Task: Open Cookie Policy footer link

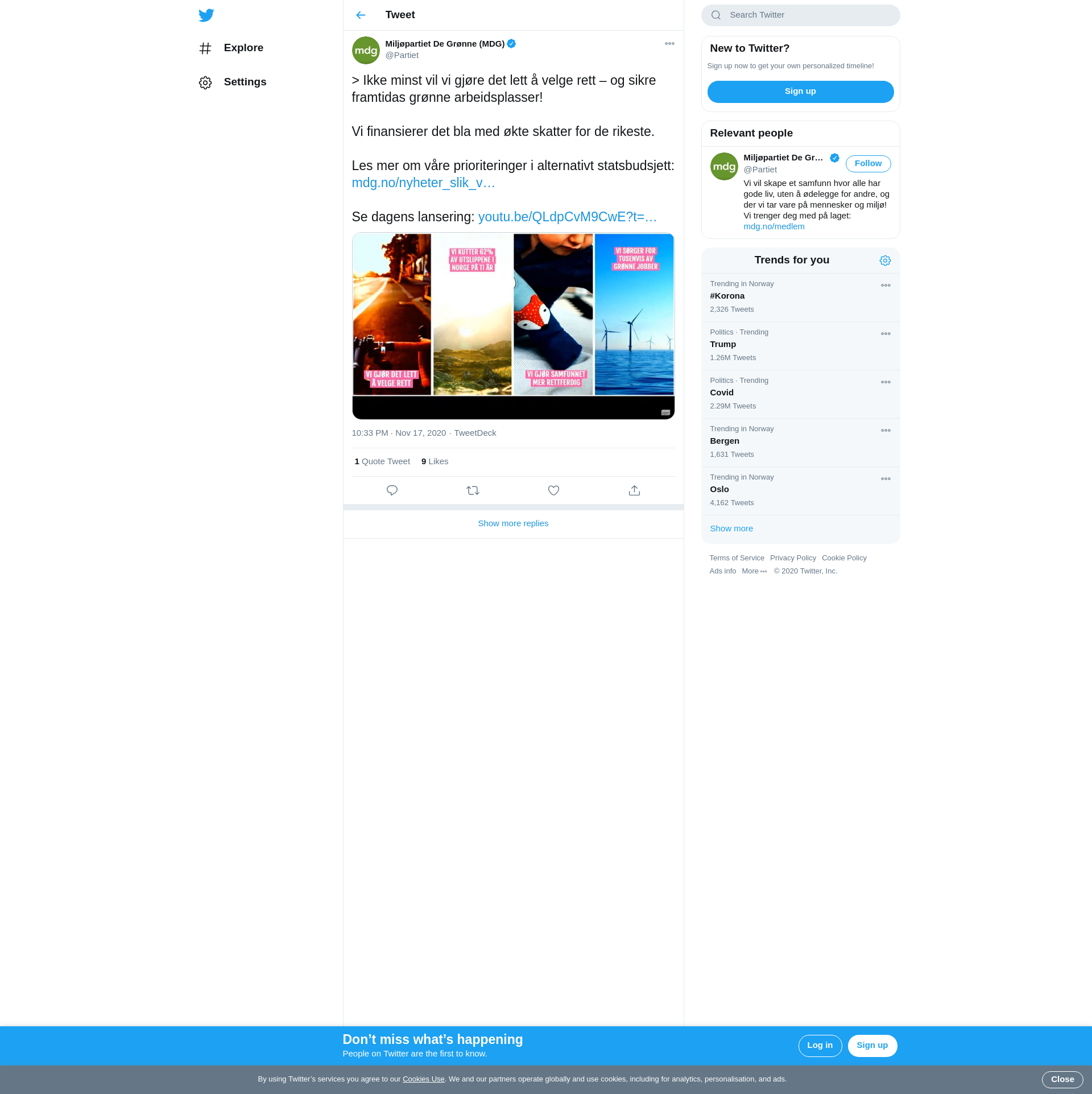Action: tap(844, 558)
